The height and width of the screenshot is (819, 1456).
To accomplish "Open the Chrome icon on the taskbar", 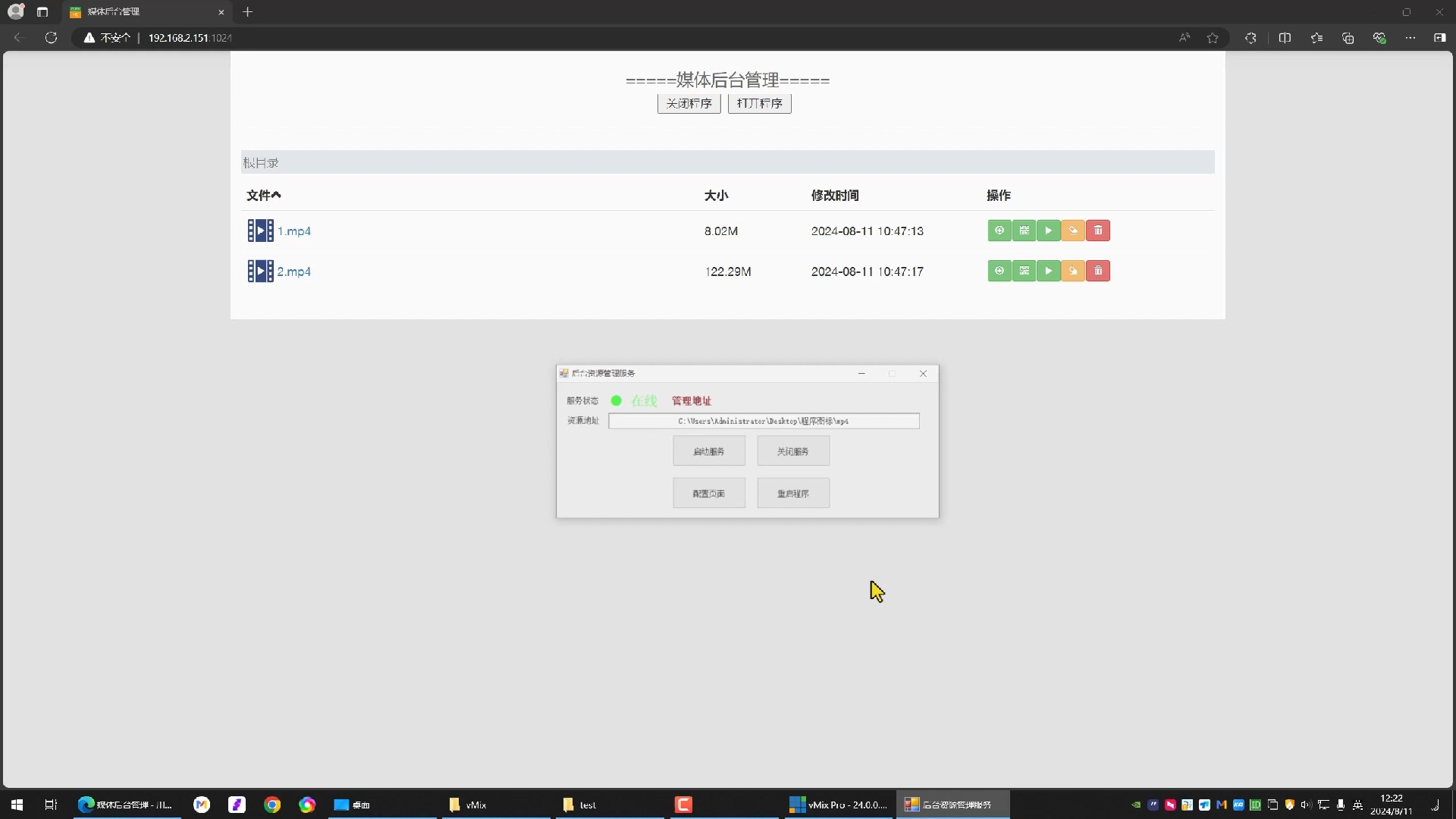I will 272,805.
